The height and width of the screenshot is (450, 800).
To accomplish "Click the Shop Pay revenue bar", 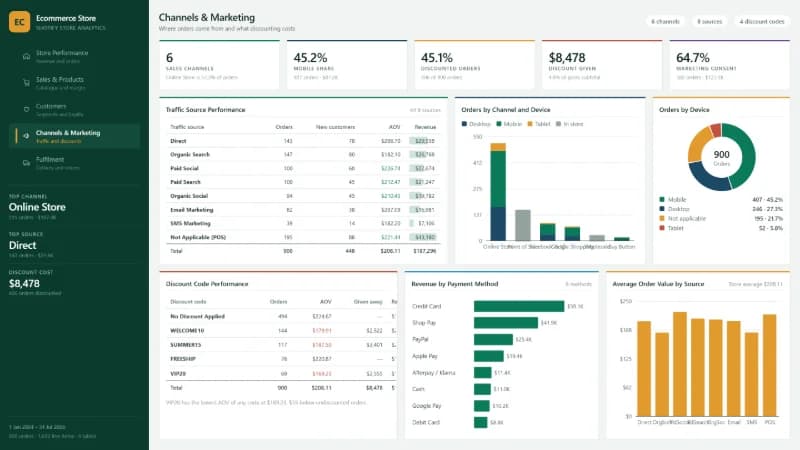I will tap(506, 323).
